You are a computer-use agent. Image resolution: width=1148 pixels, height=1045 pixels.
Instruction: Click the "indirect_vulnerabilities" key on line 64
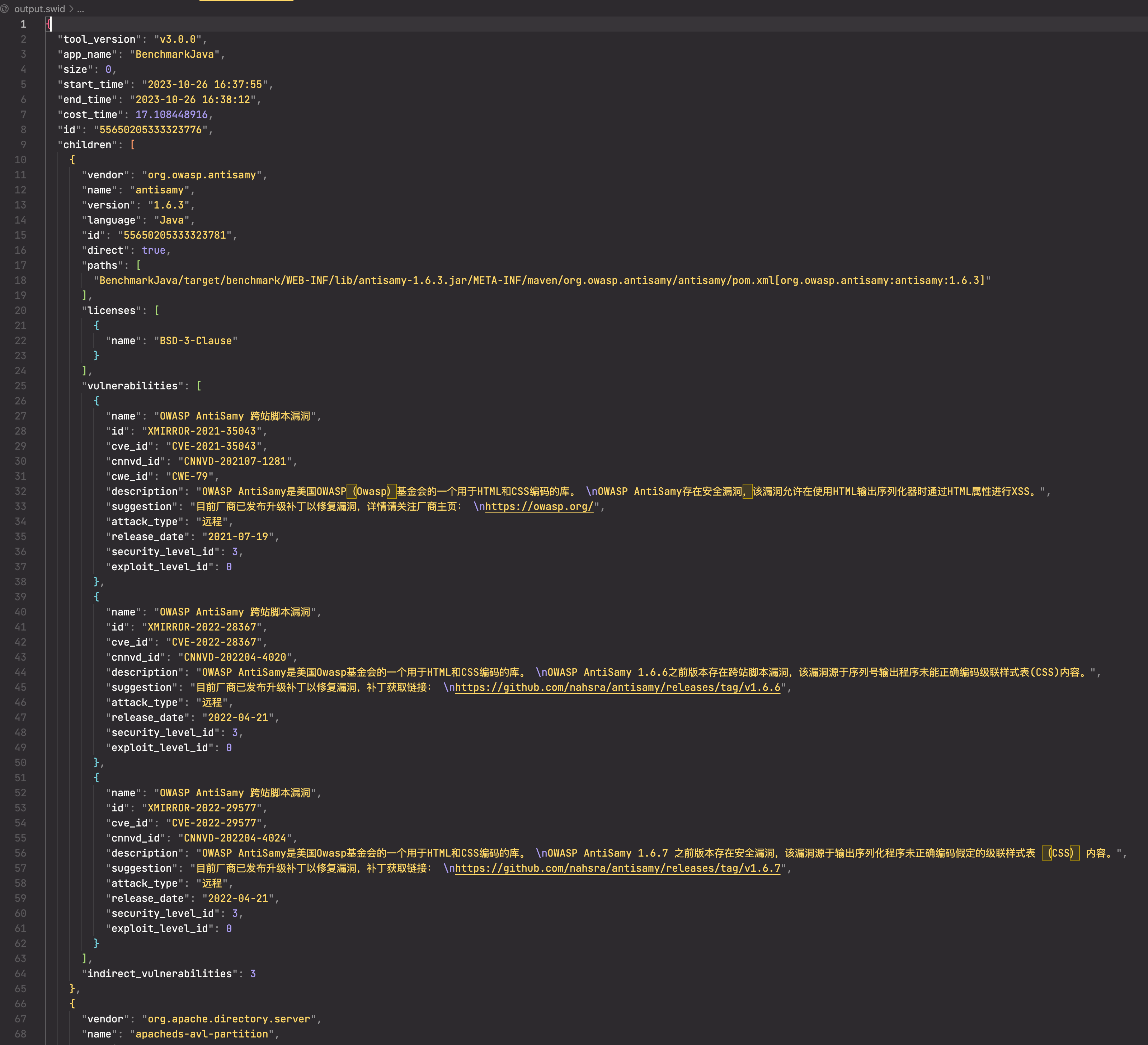point(159,974)
